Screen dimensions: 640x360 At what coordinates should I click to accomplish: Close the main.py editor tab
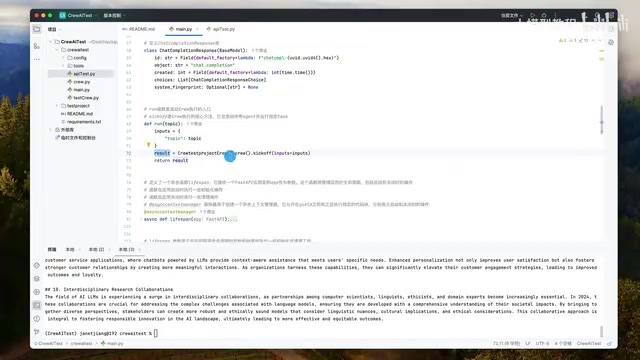pyautogui.click(x=197, y=29)
